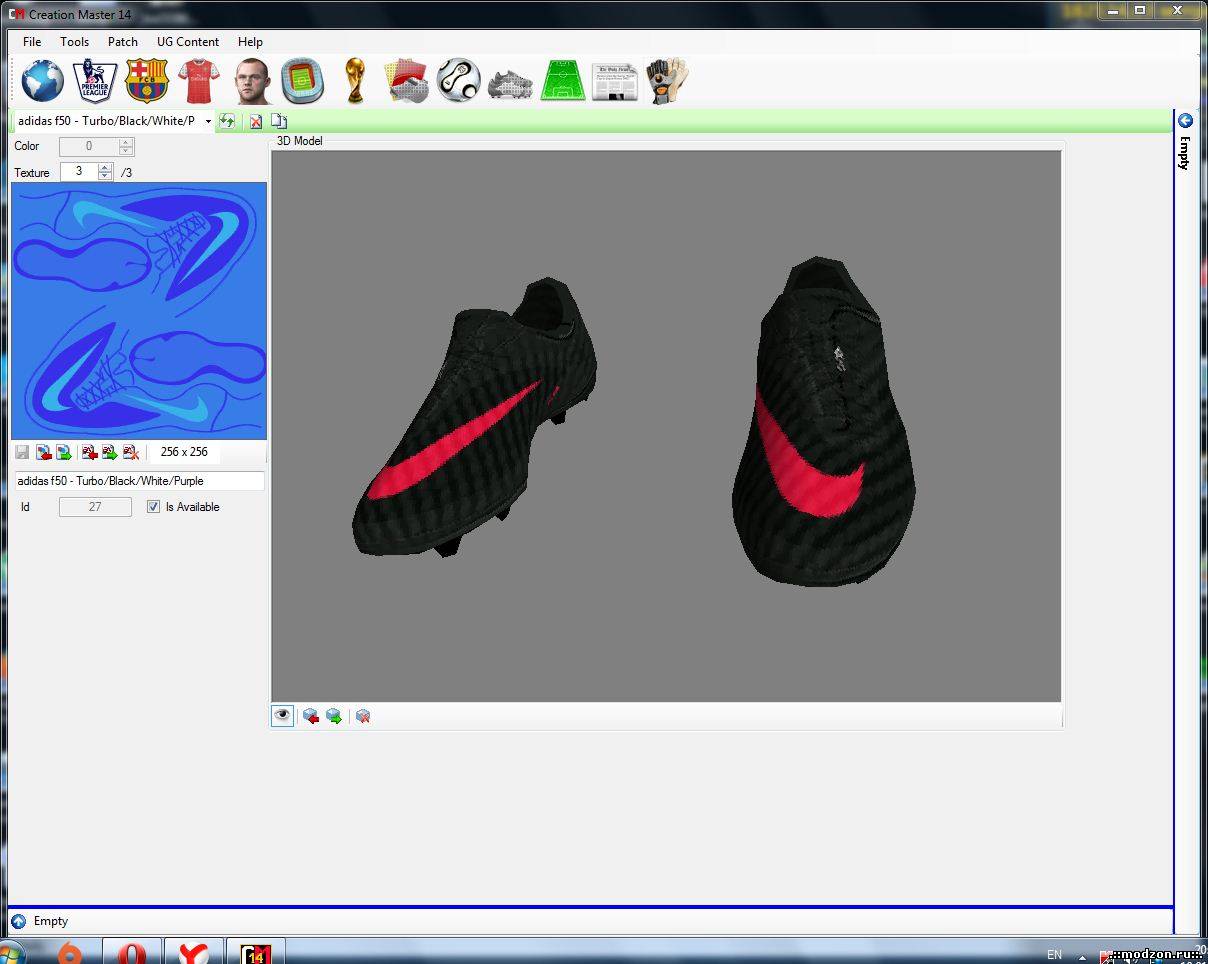Open the stadium editor icon
Image resolution: width=1208 pixels, height=964 pixels.
coord(302,81)
